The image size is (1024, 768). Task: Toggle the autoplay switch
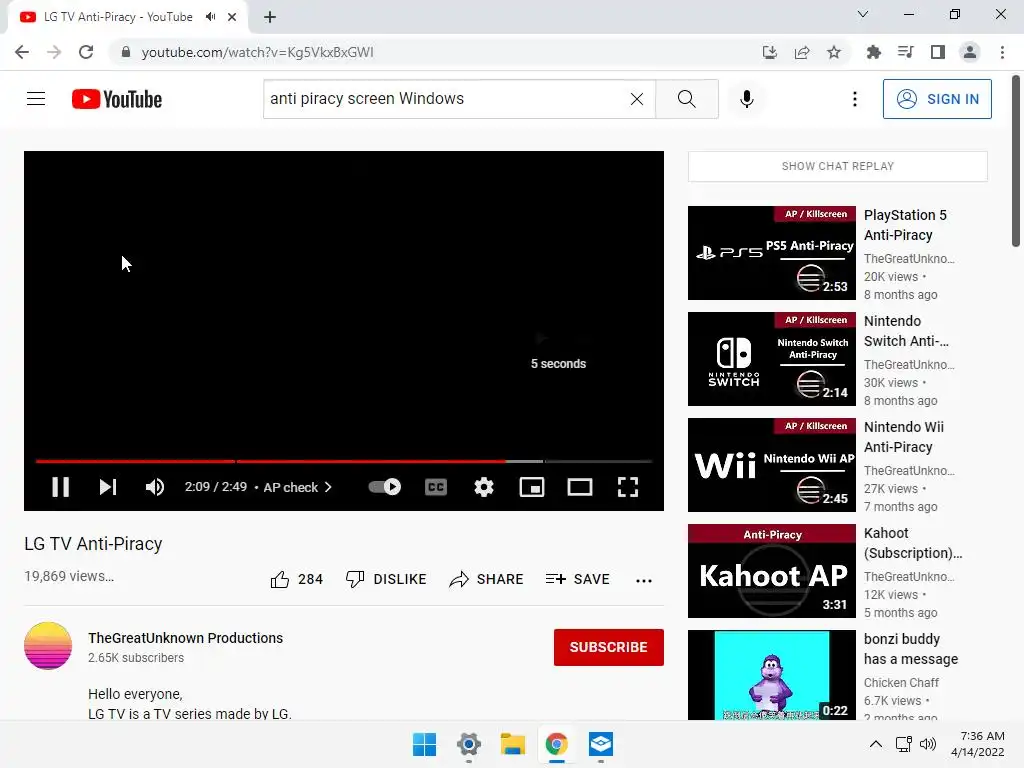tap(385, 487)
